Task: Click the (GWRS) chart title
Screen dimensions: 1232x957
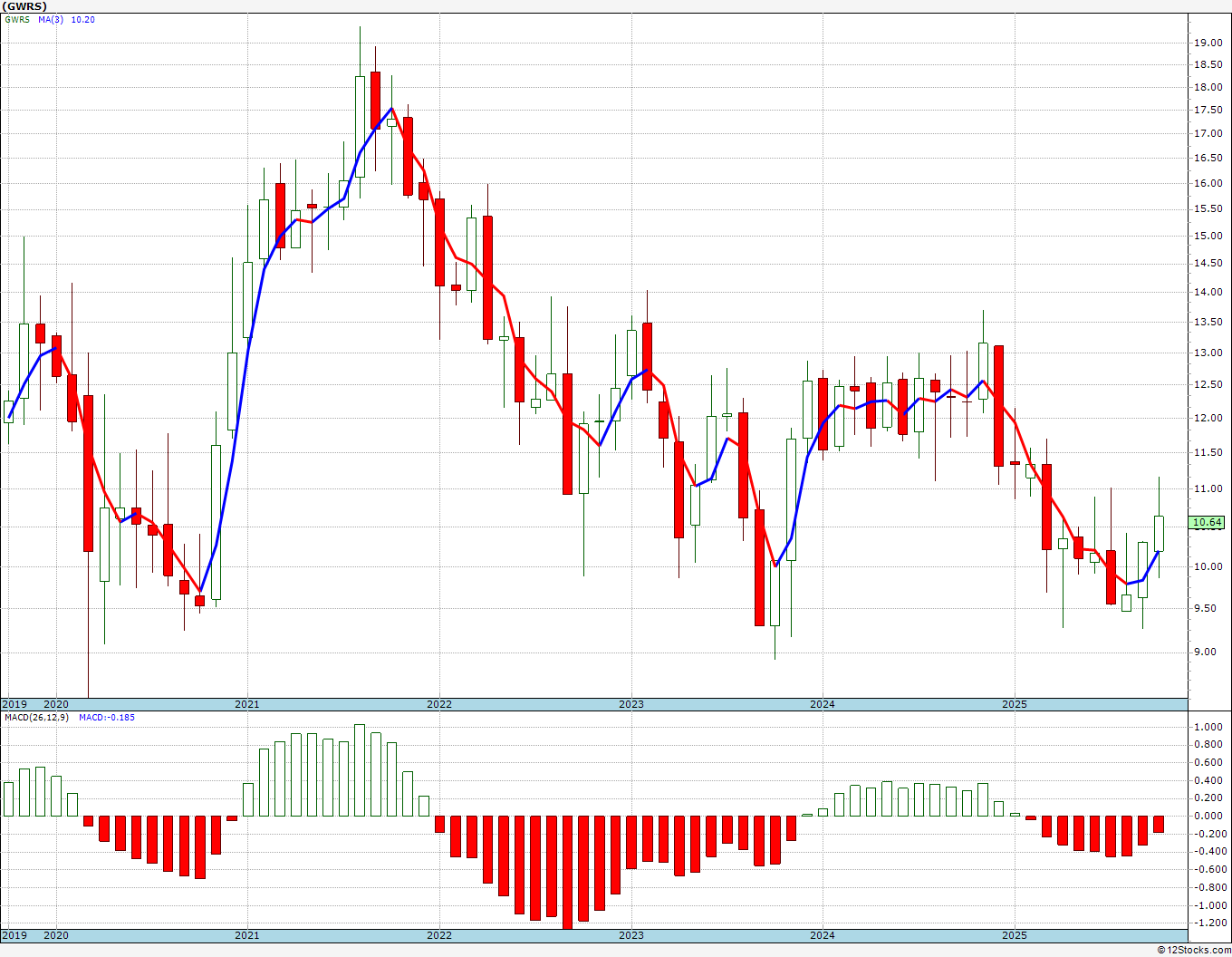Action: pos(24,6)
